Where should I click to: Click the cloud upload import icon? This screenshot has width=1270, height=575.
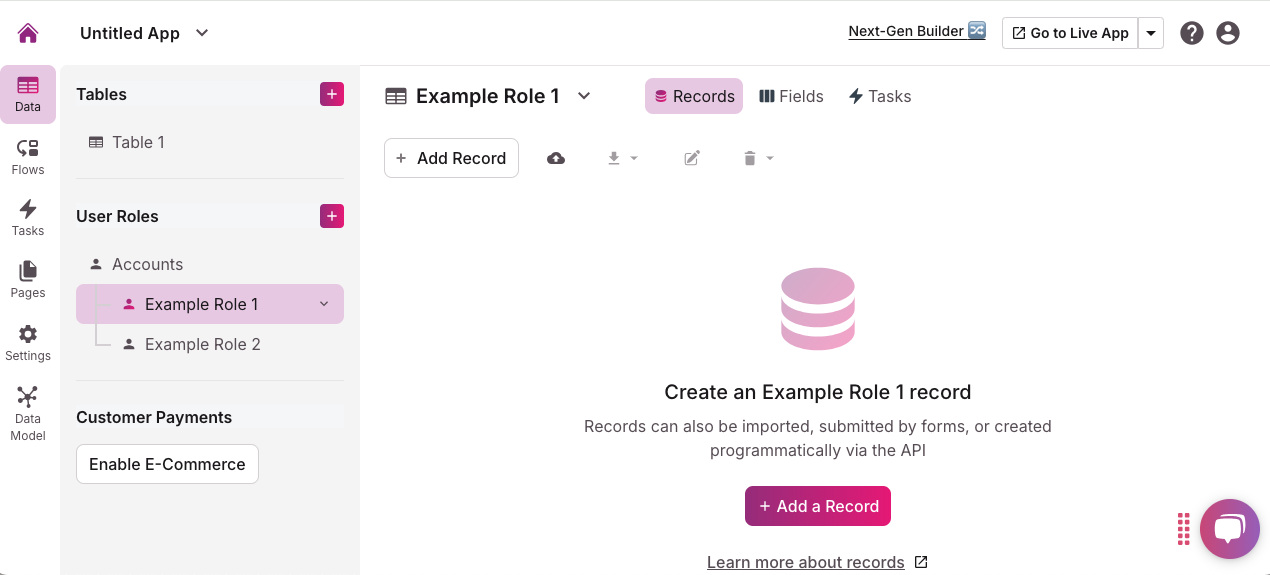[556, 158]
